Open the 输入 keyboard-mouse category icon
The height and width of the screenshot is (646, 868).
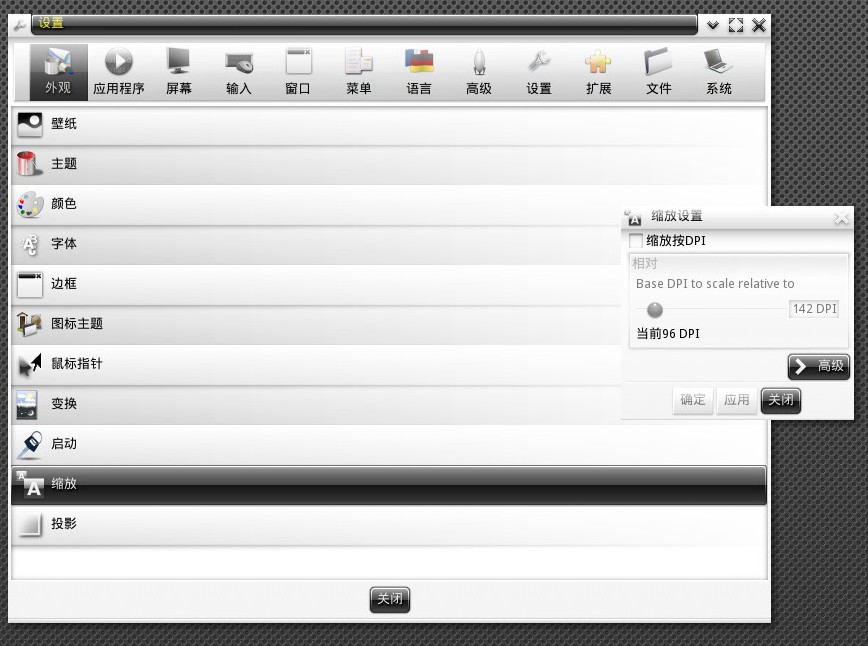pyautogui.click(x=239, y=72)
